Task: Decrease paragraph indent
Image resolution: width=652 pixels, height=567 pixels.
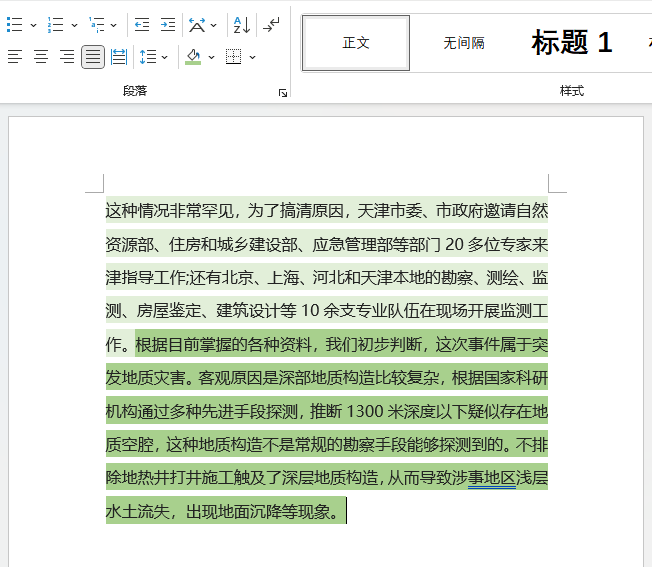Action: tap(142, 25)
